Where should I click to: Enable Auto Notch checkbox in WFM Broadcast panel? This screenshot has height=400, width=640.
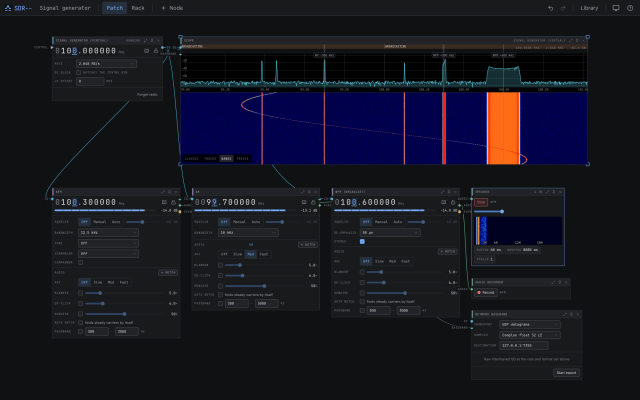pos(362,302)
